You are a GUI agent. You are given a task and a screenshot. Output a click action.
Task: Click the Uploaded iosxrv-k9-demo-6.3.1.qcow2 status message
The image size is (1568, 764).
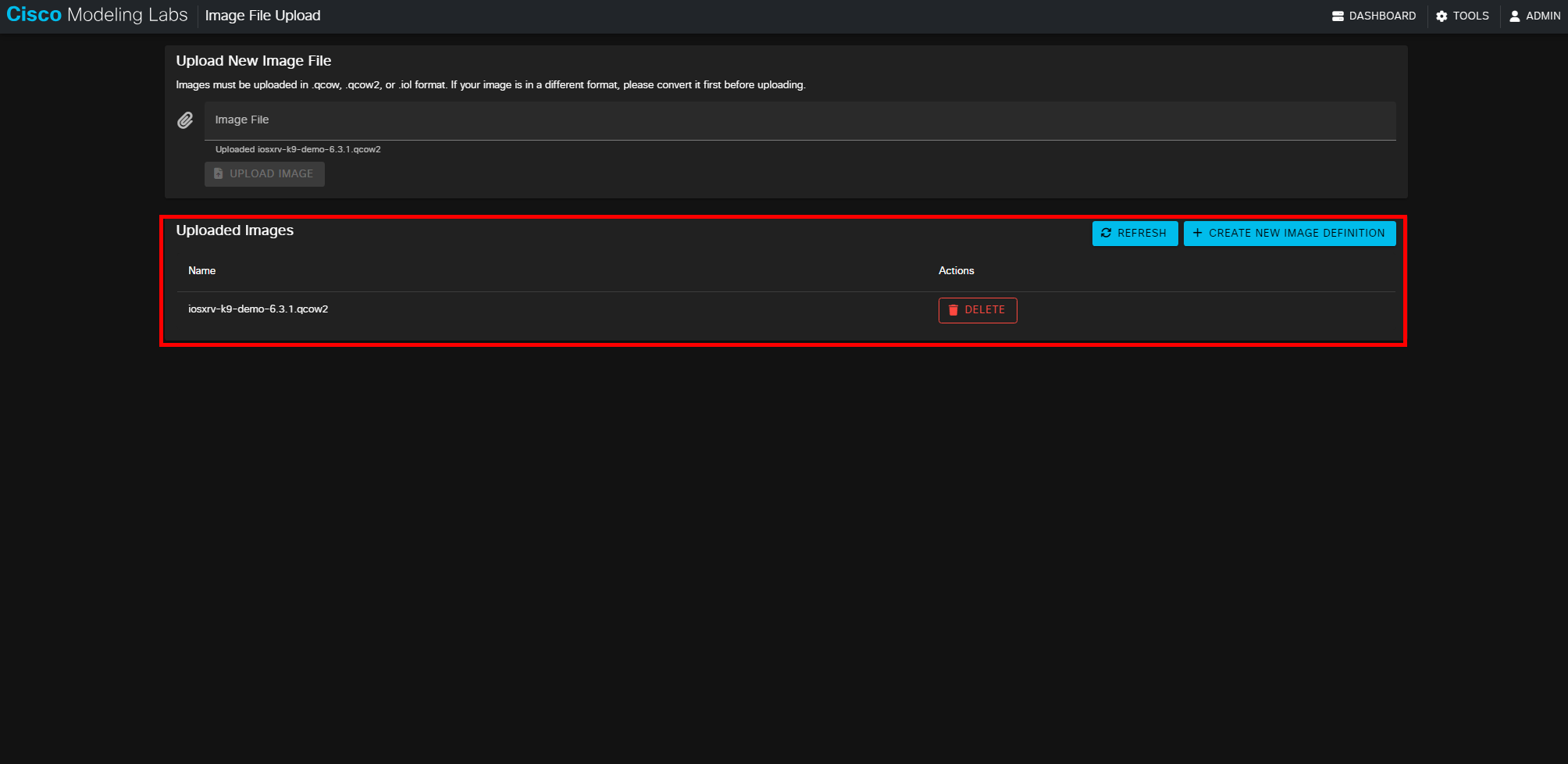(298, 149)
